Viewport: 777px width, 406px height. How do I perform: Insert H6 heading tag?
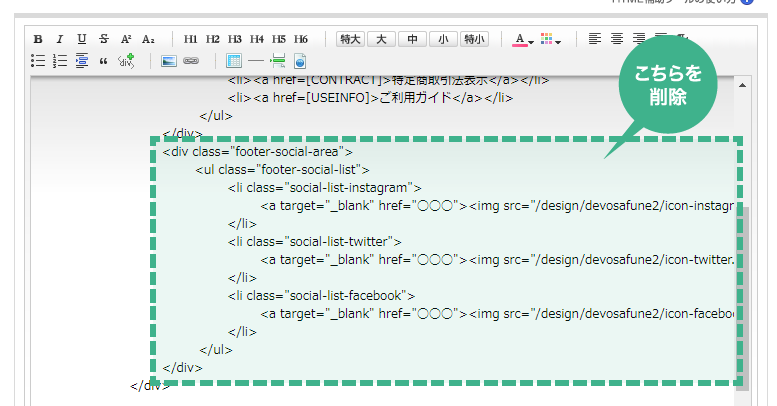point(300,39)
